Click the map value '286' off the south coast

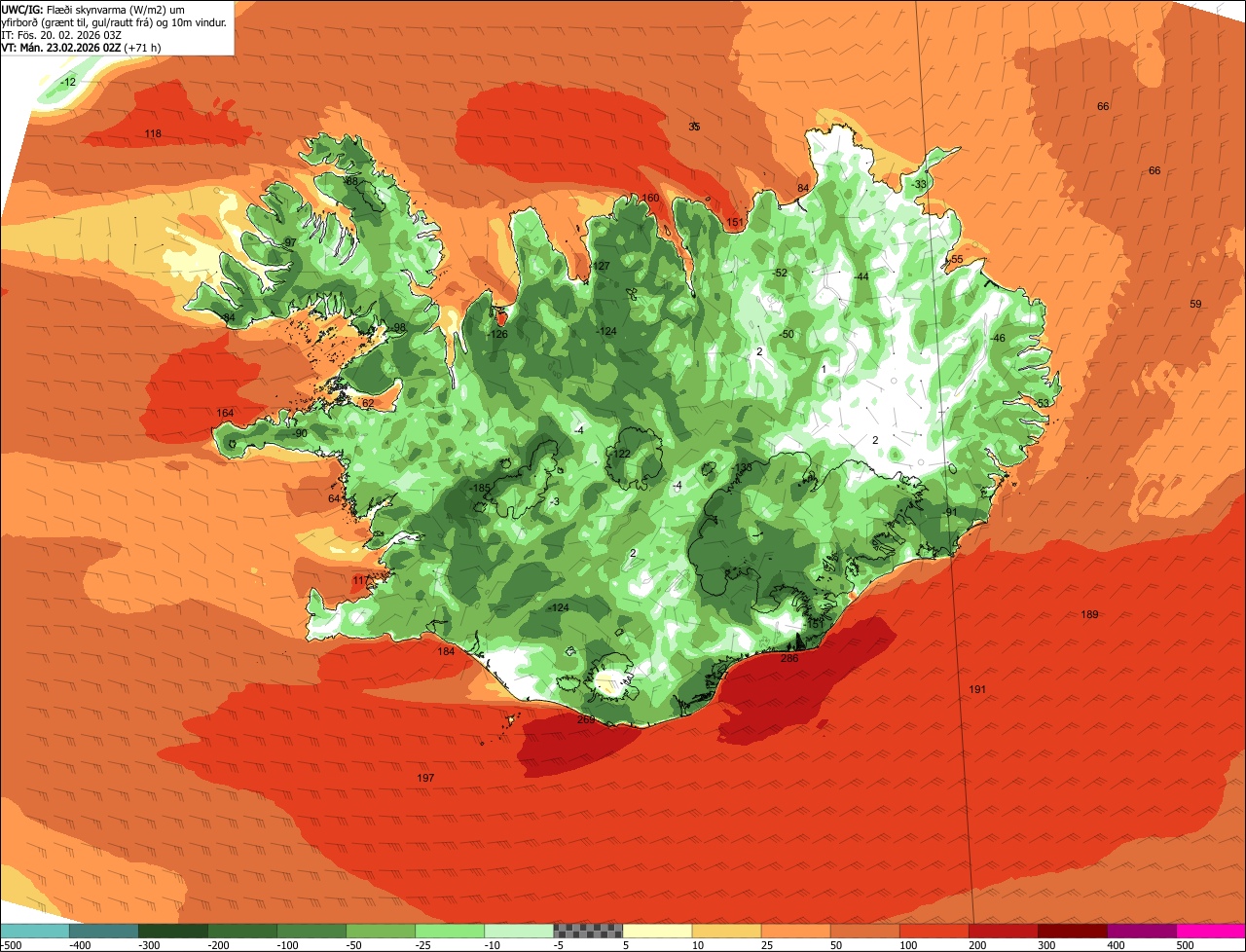point(789,659)
